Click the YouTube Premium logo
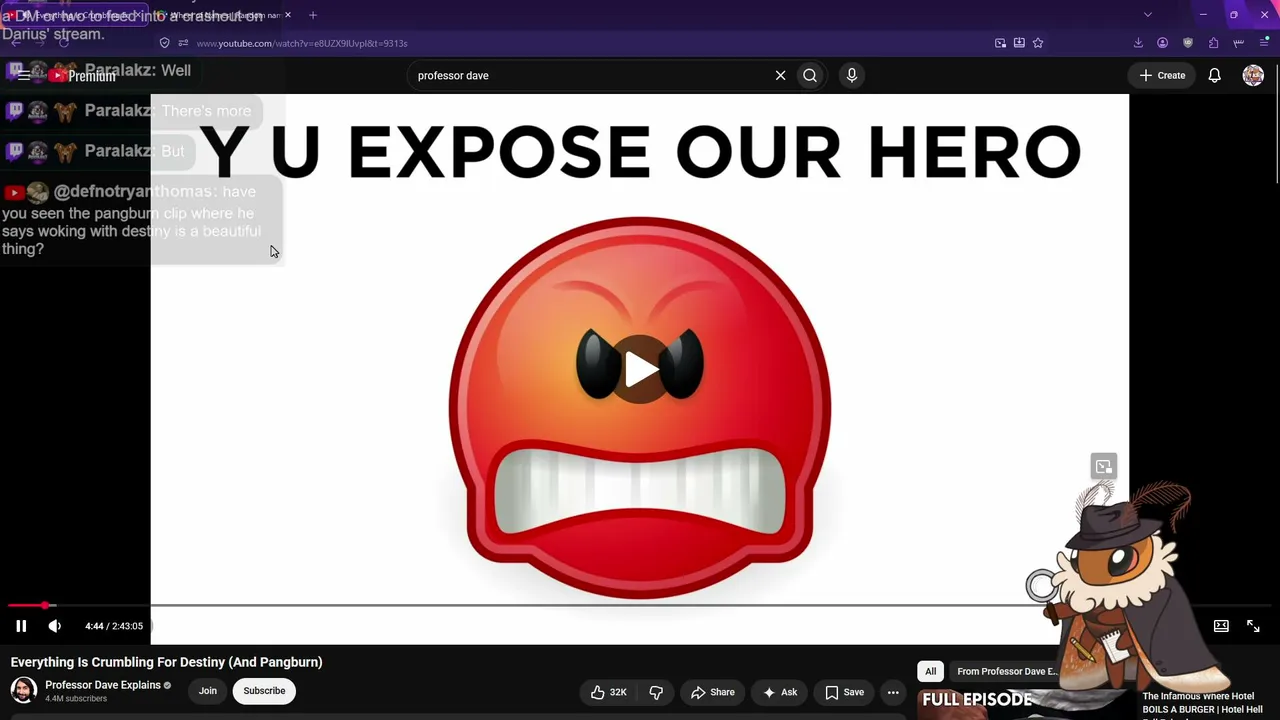 [84, 76]
